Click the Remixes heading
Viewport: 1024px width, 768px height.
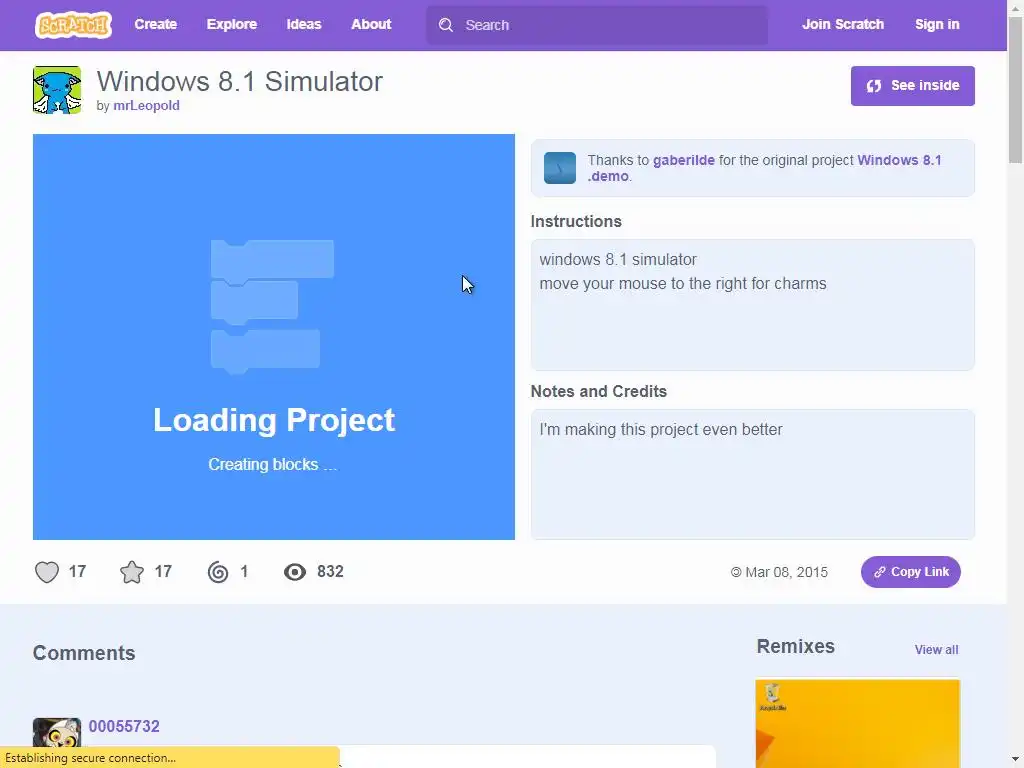(795, 646)
